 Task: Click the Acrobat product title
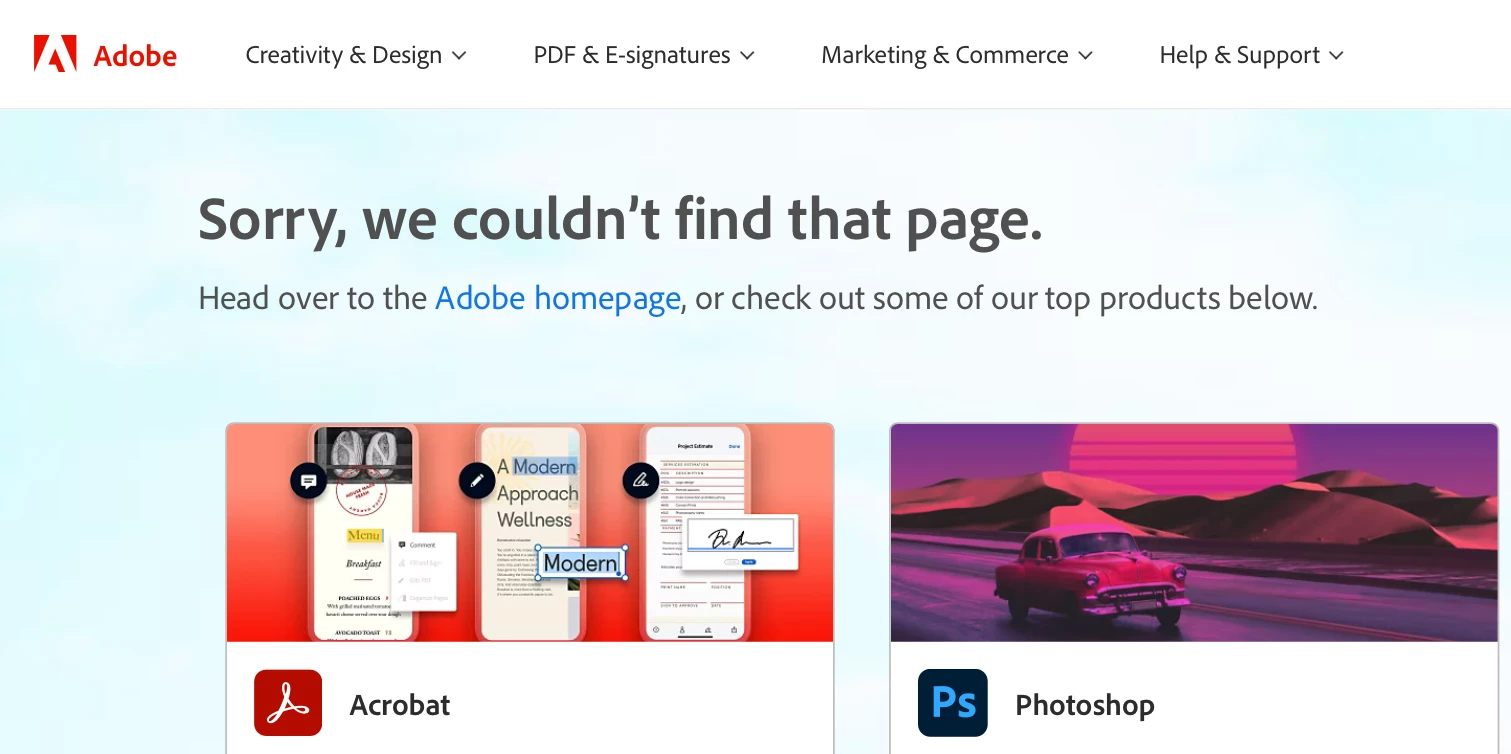(400, 705)
